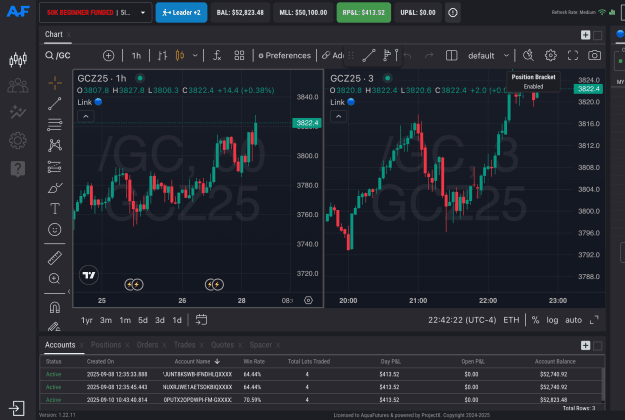Select the crosshair cursor tool
Viewport: 625px width, 420px height.
(x=55, y=83)
